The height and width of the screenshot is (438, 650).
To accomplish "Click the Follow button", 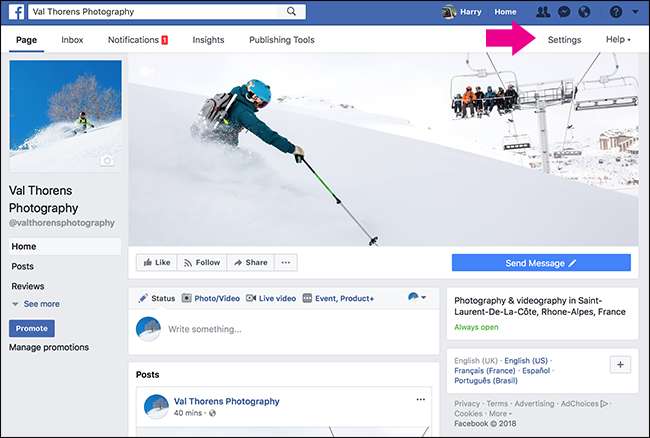I will point(202,263).
